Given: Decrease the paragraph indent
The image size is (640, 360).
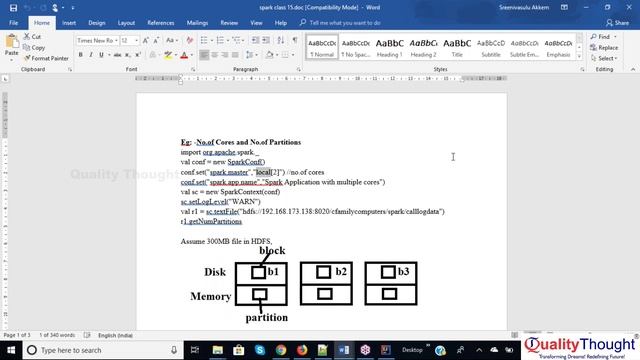Looking at the screenshot, I should click(x=255, y=40).
